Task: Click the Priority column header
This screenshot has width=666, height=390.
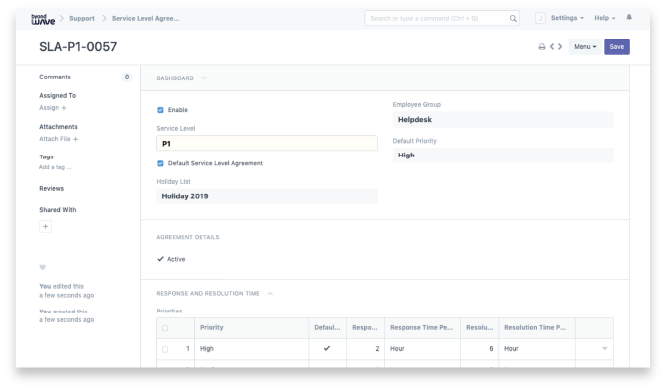Action: 251,328
